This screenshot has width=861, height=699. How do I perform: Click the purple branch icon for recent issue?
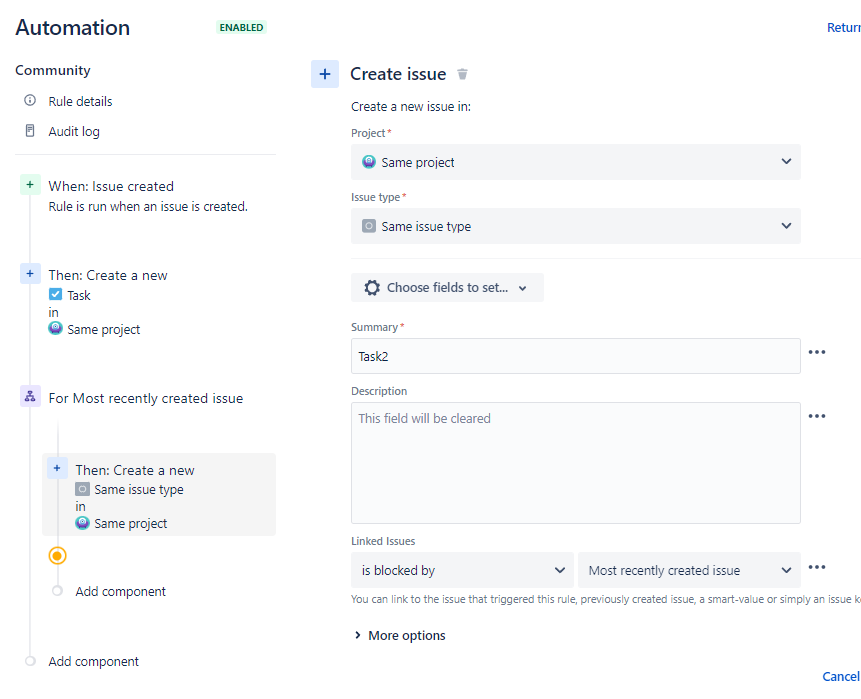[30, 397]
